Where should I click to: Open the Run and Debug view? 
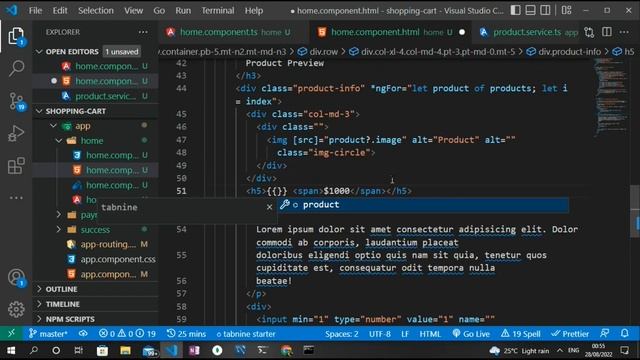16,133
